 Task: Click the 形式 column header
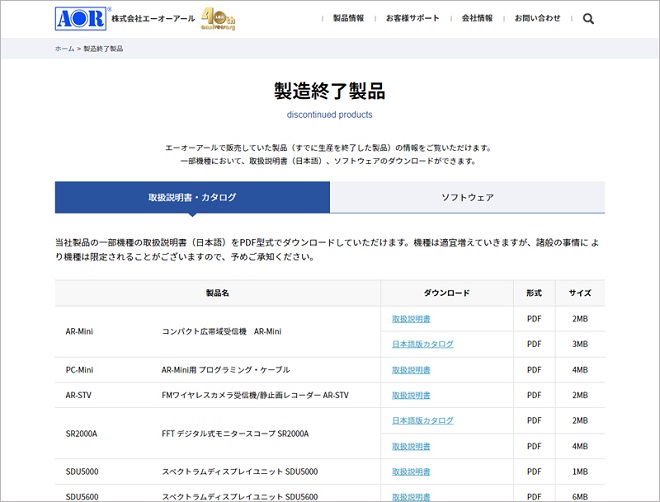[x=534, y=293]
